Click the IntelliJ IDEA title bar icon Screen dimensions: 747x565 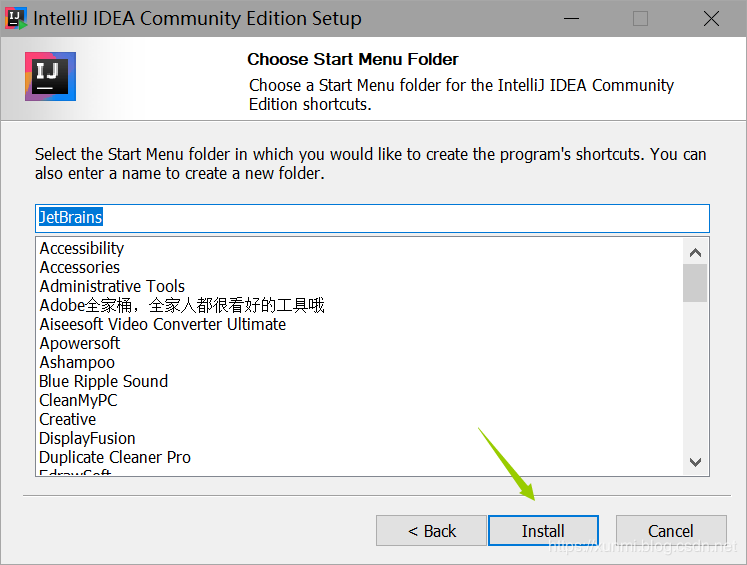pos(16,19)
